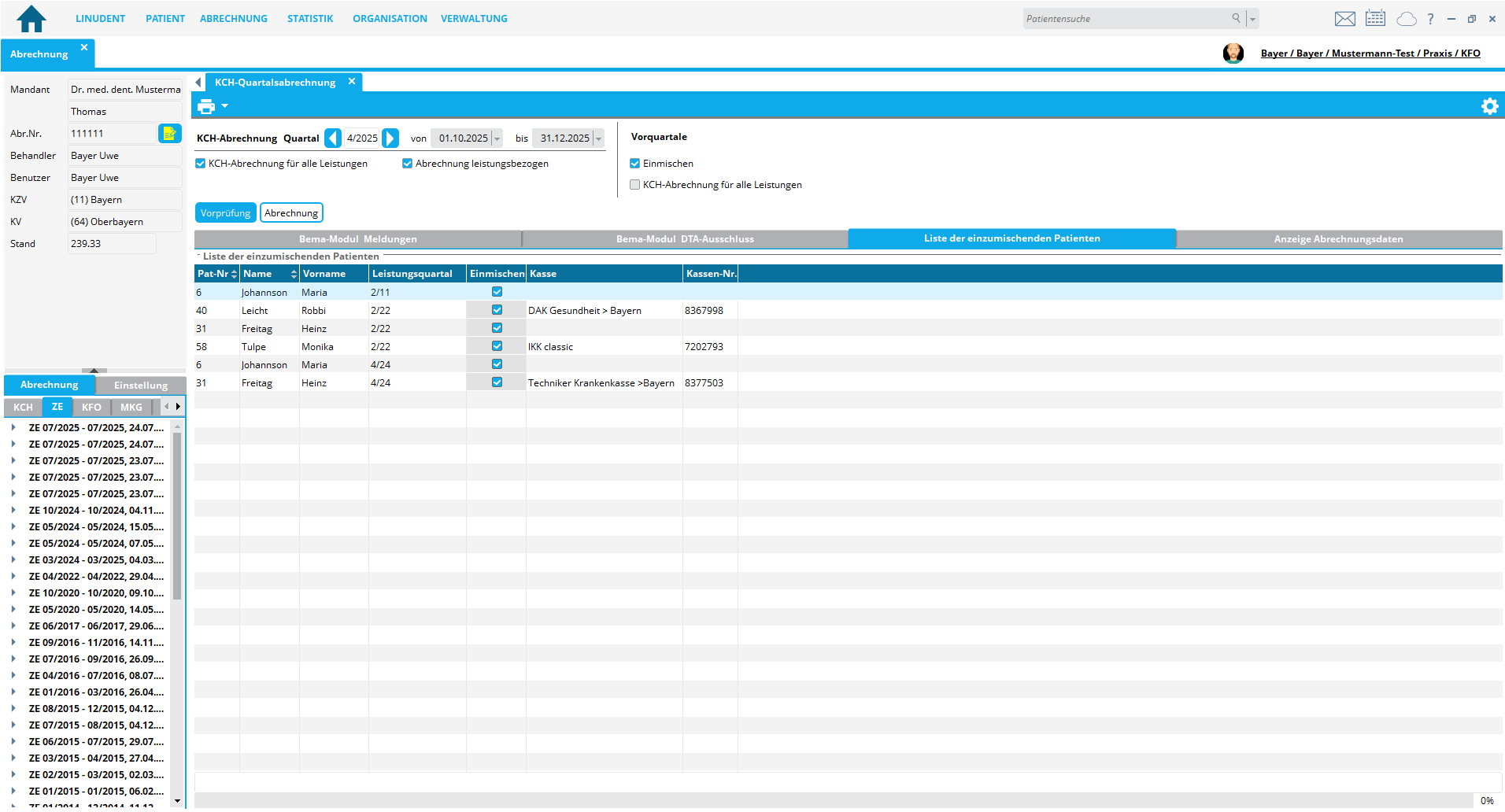Click the Vorprüfung button

225,213
